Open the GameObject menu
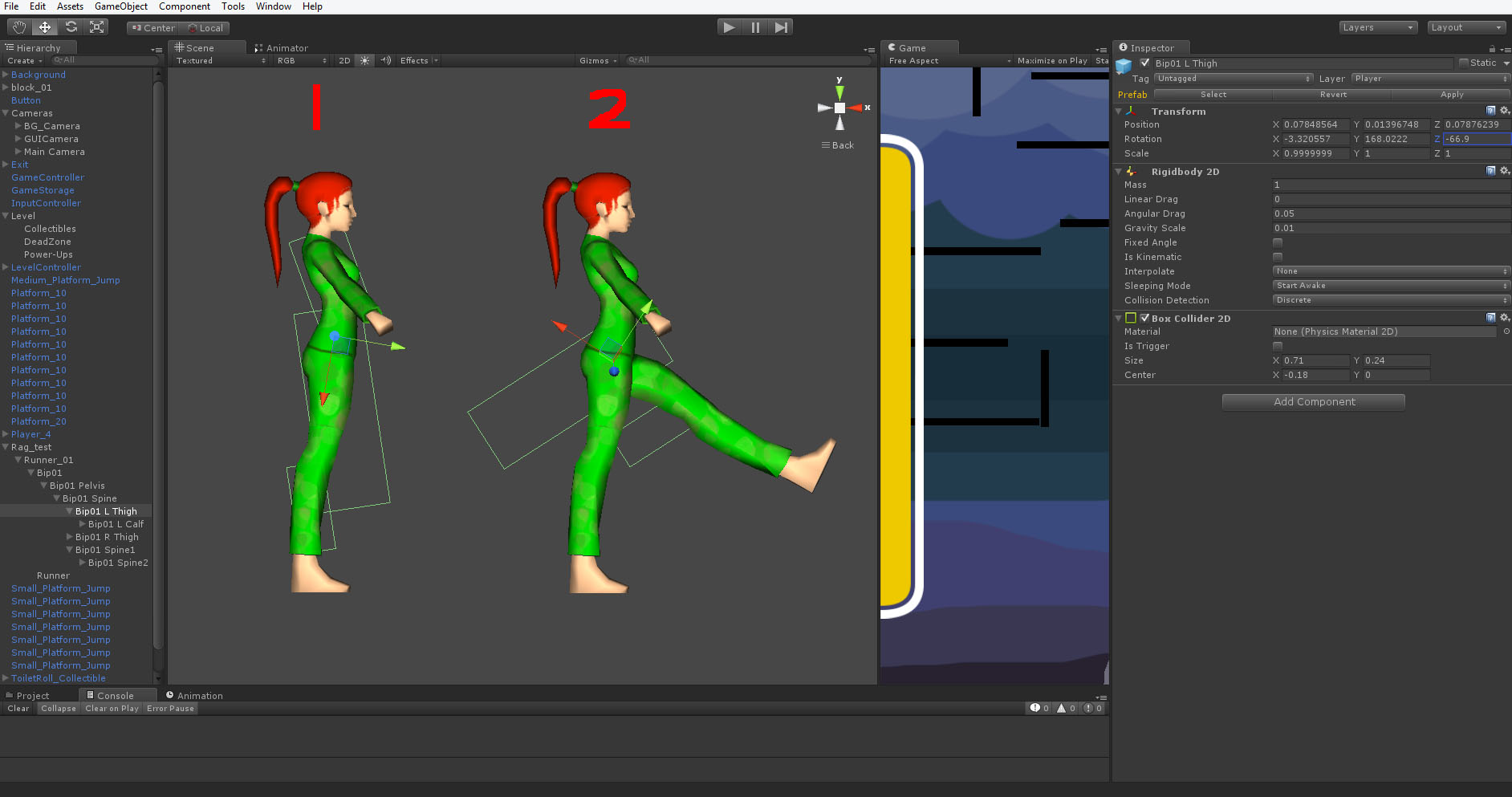Screen dimensions: 1512x797 pyautogui.click(x=121, y=6)
